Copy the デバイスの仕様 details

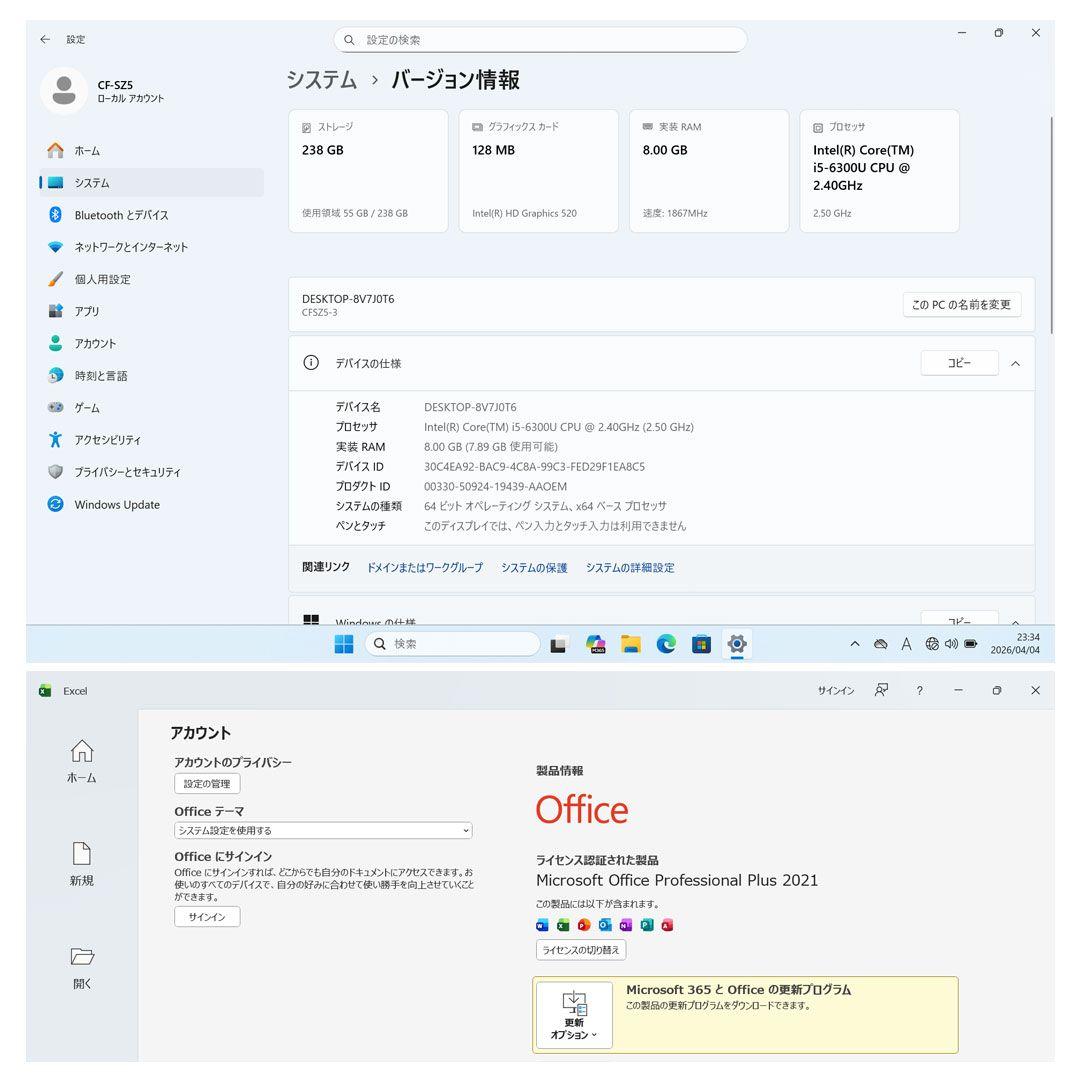pos(959,363)
